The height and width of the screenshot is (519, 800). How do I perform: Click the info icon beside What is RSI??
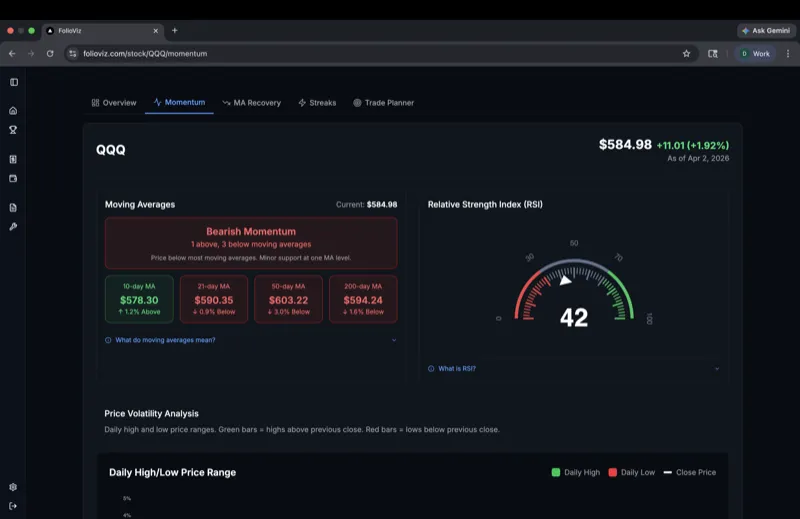tap(431, 368)
